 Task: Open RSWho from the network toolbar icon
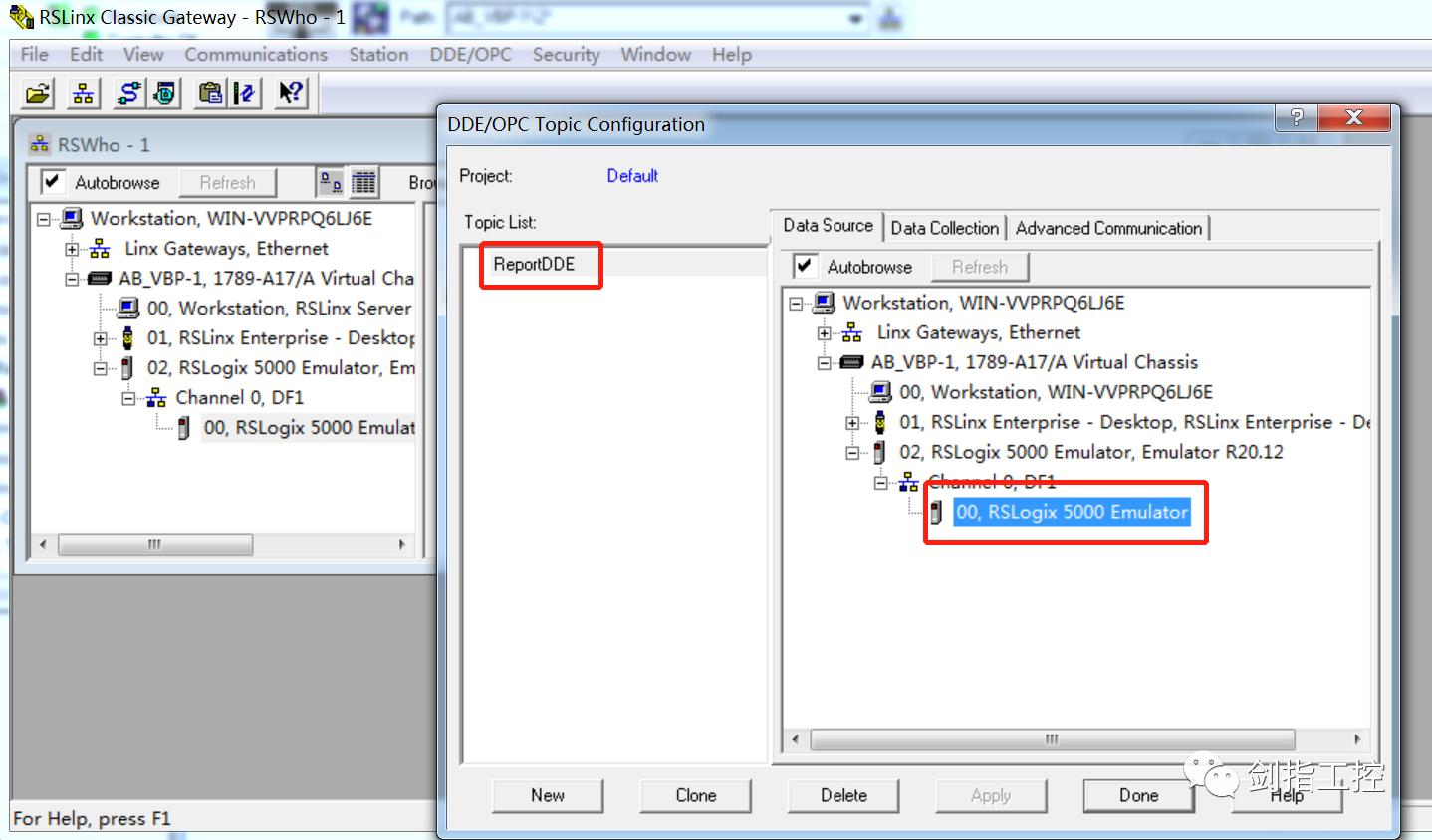83,94
